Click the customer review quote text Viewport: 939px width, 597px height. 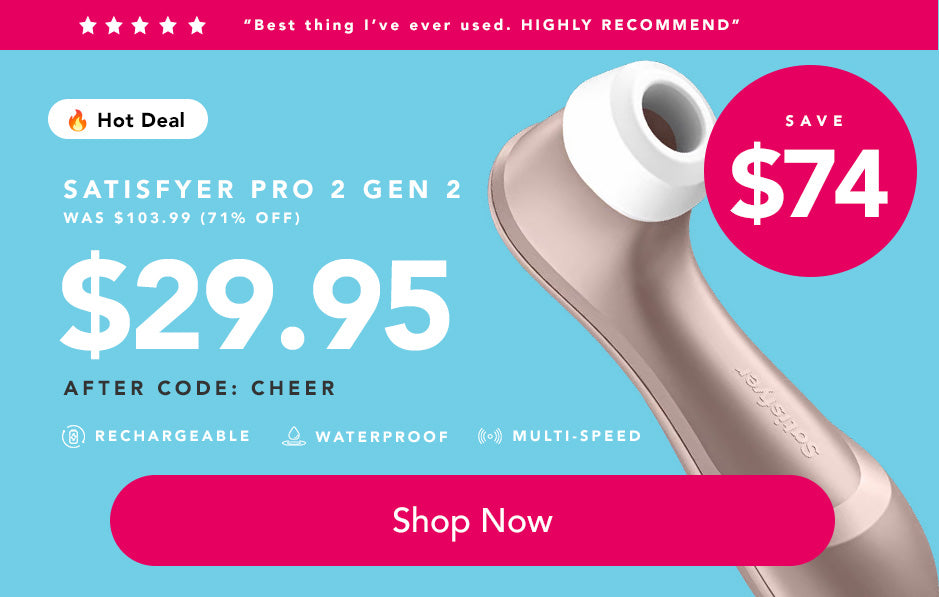tap(492, 25)
